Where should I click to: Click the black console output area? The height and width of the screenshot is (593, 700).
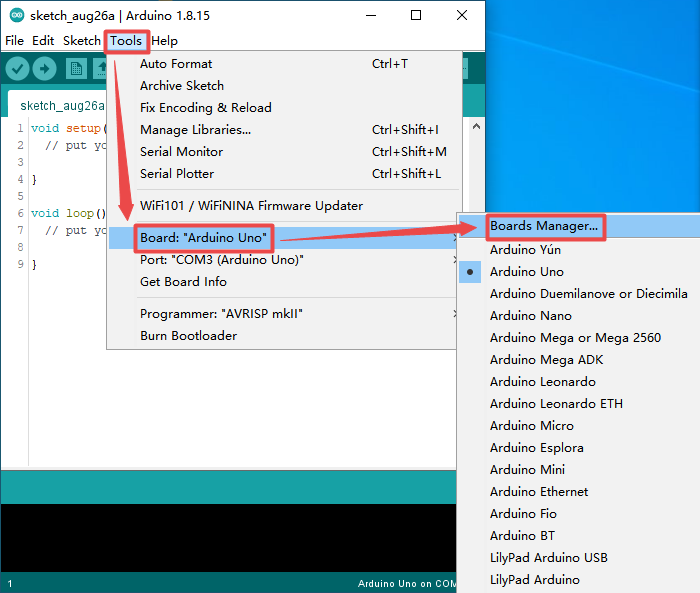point(229,538)
